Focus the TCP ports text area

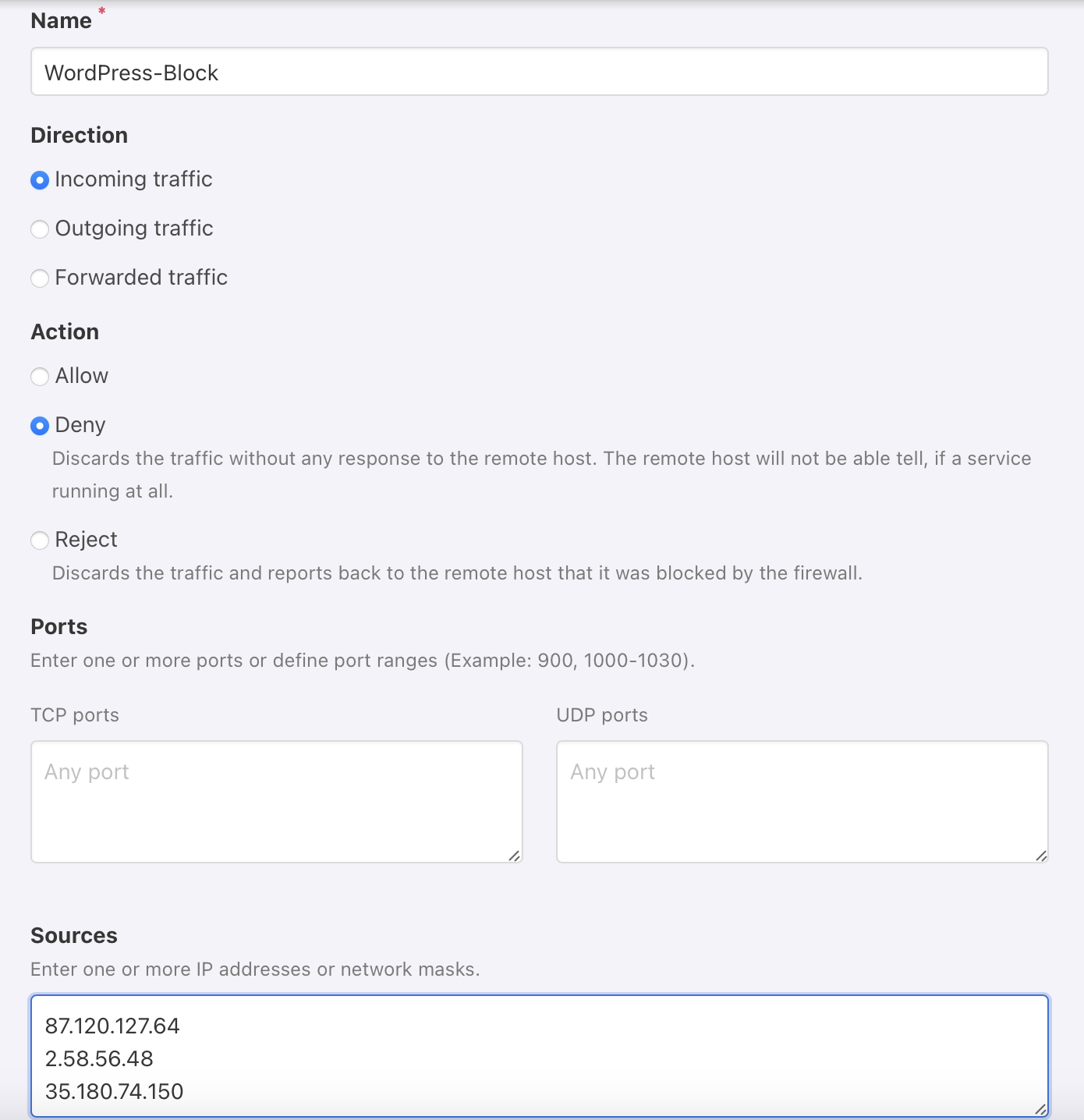(x=276, y=802)
